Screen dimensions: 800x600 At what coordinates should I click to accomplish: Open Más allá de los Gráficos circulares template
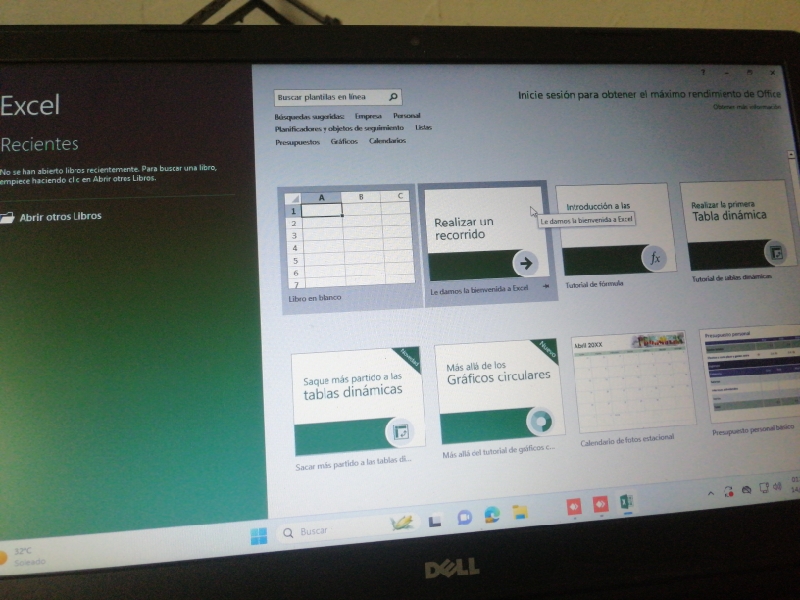point(500,398)
